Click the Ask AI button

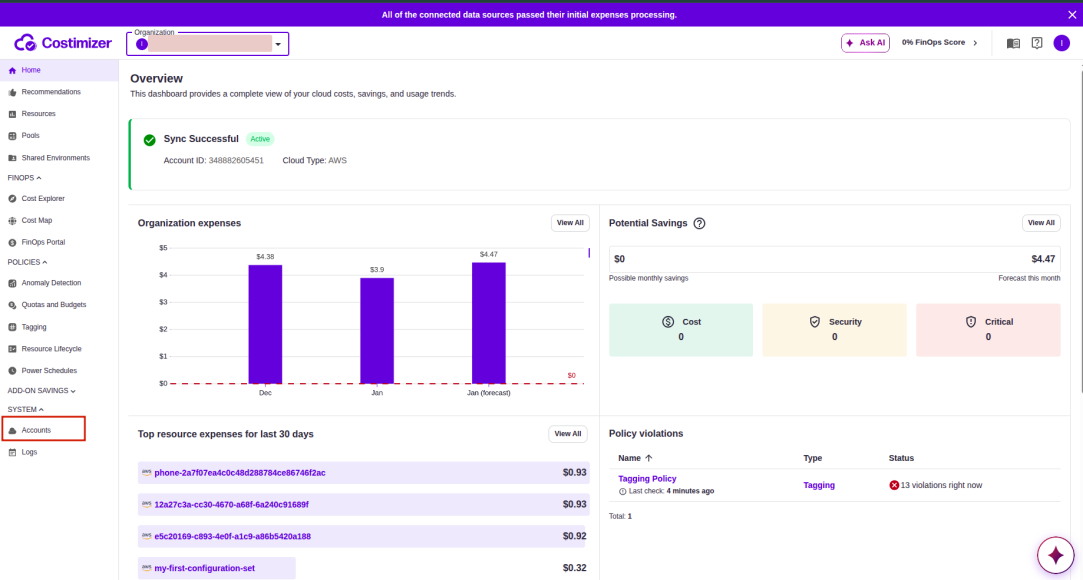coord(865,43)
